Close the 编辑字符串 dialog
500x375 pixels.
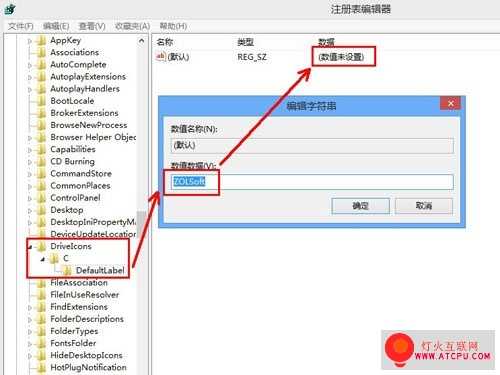[450, 103]
